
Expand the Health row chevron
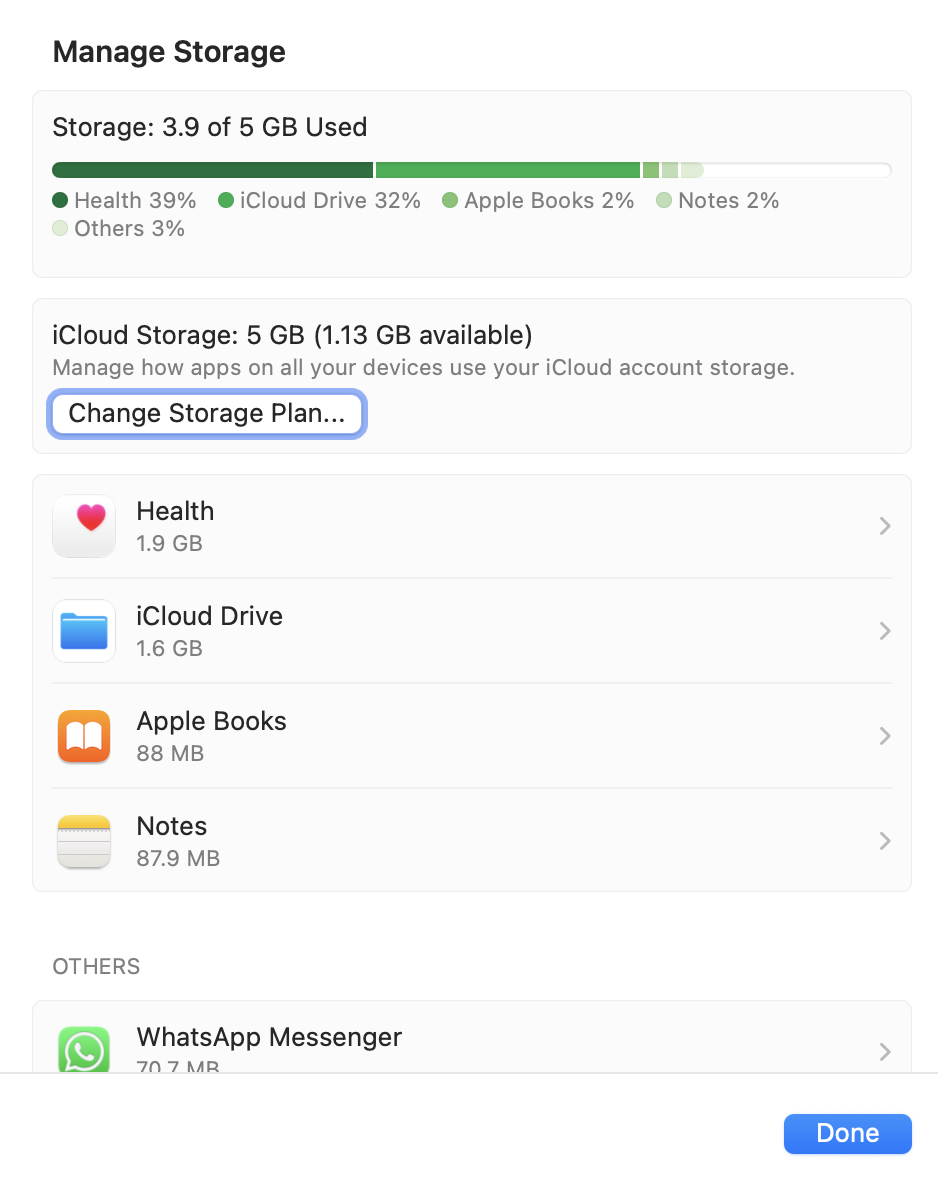tap(884, 526)
